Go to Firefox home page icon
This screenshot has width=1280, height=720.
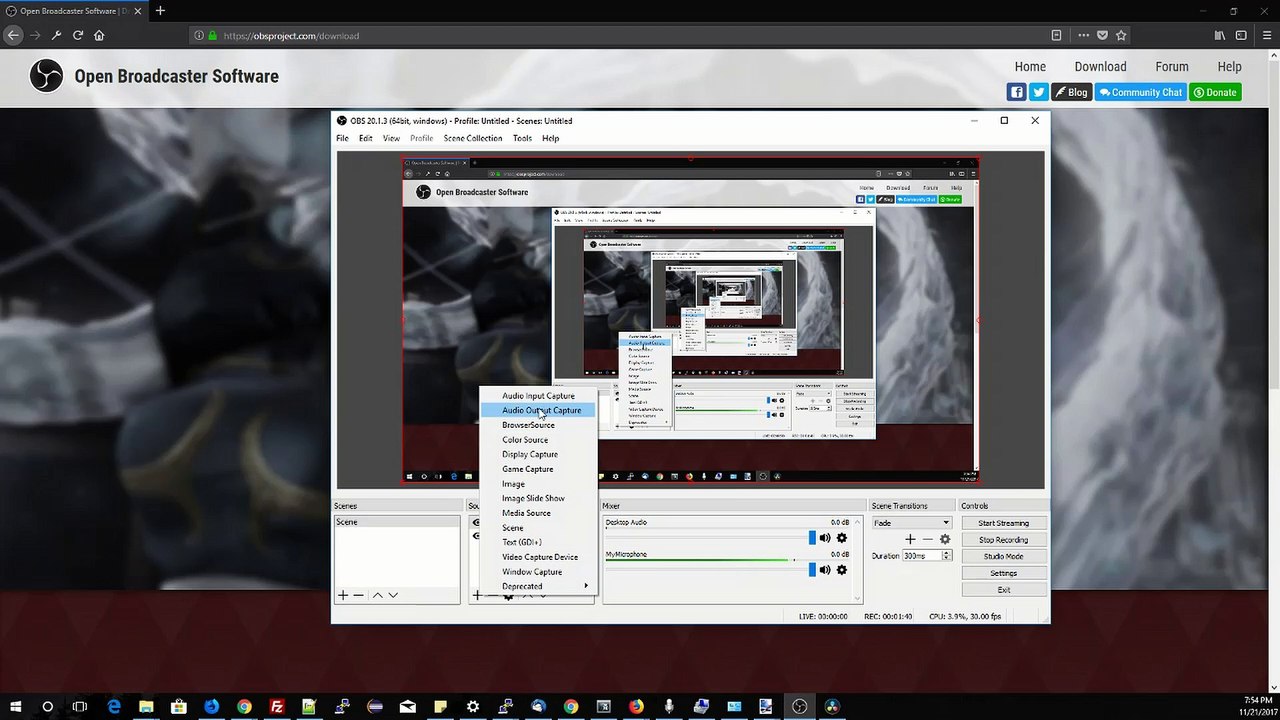click(x=99, y=35)
